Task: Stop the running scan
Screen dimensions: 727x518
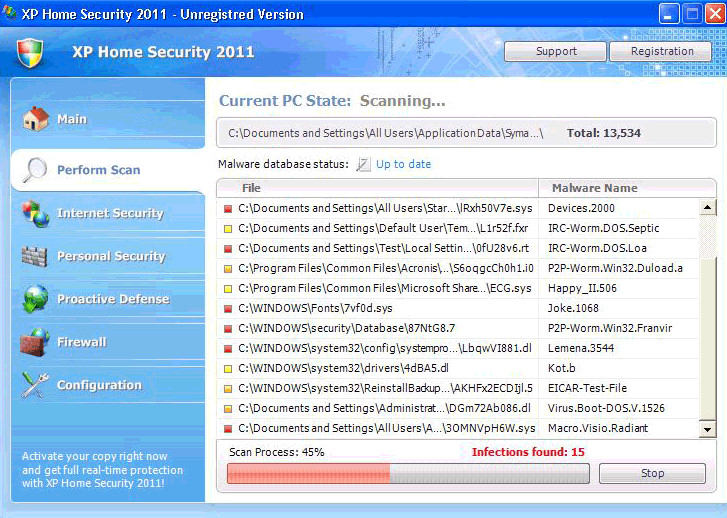Action: point(652,473)
